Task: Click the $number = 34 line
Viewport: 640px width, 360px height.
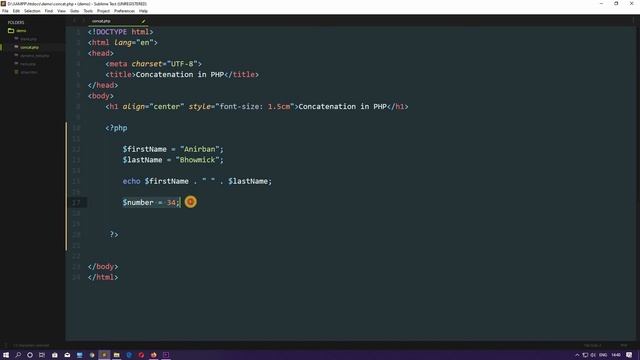Action: [151, 202]
